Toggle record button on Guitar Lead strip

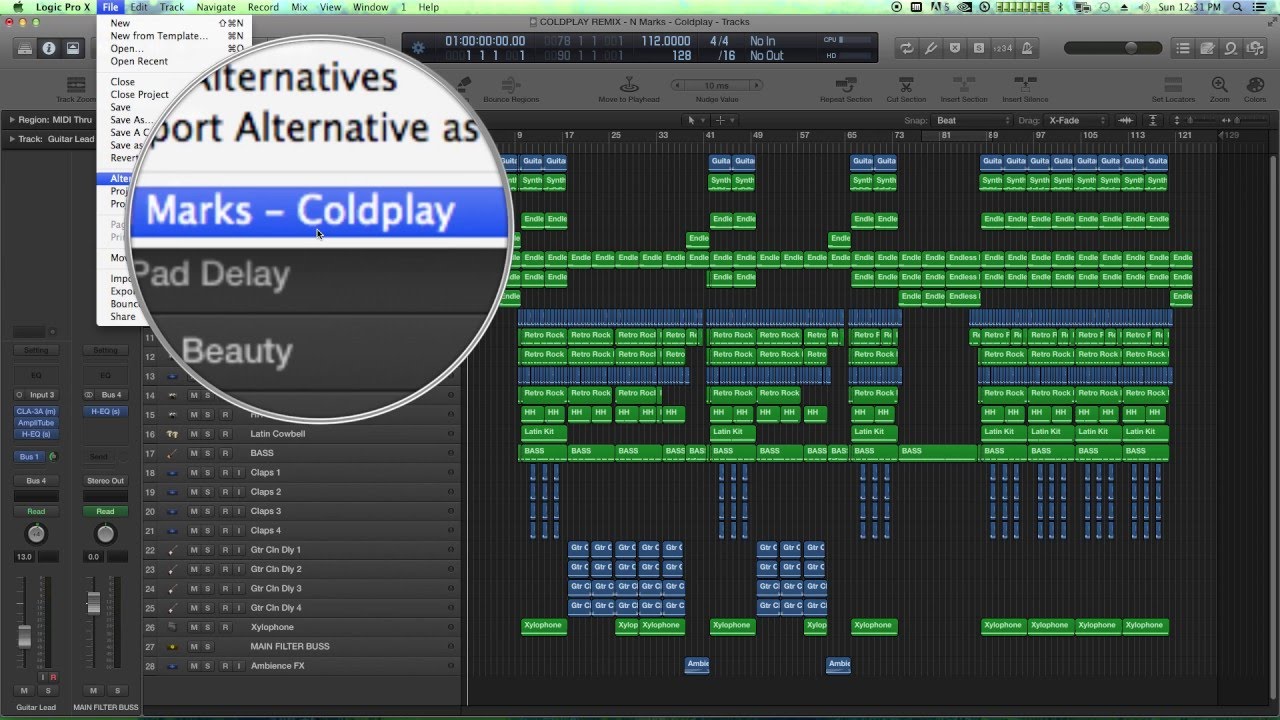click(53, 678)
